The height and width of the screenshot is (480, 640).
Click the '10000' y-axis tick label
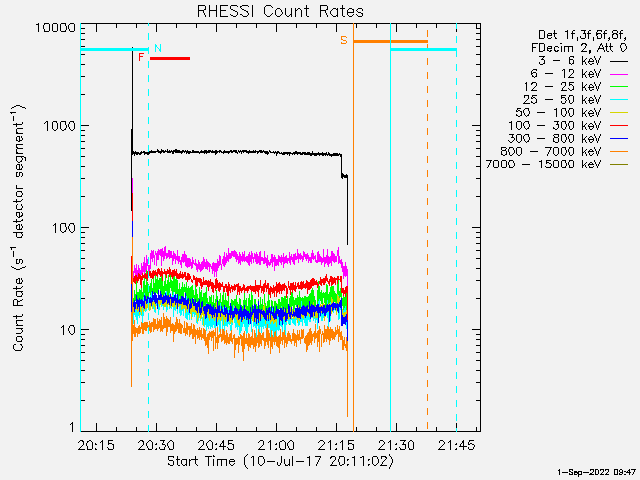[x=56, y=28]
